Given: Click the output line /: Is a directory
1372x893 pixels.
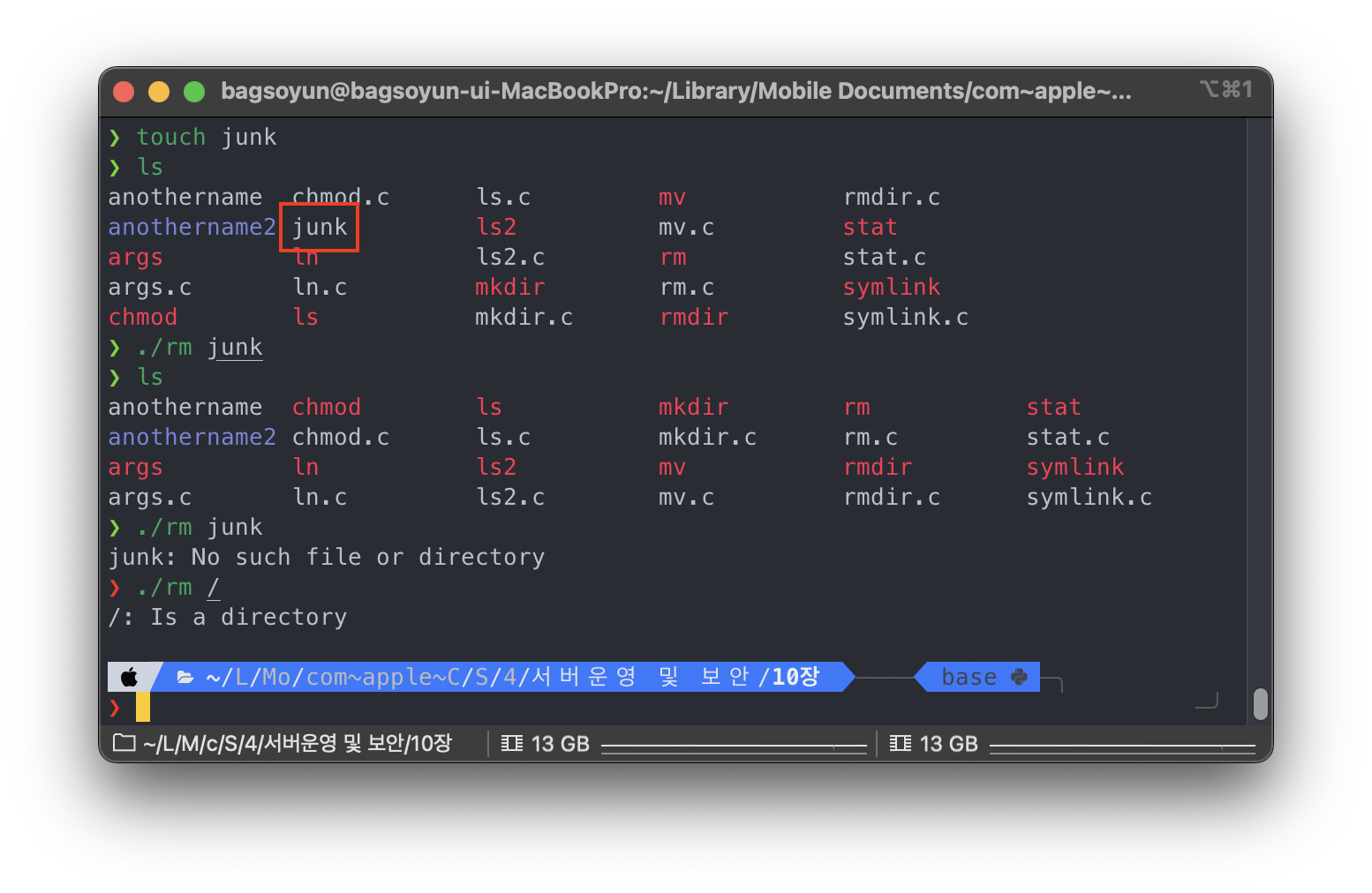Looking at the screenshot, I should point(228,617).
